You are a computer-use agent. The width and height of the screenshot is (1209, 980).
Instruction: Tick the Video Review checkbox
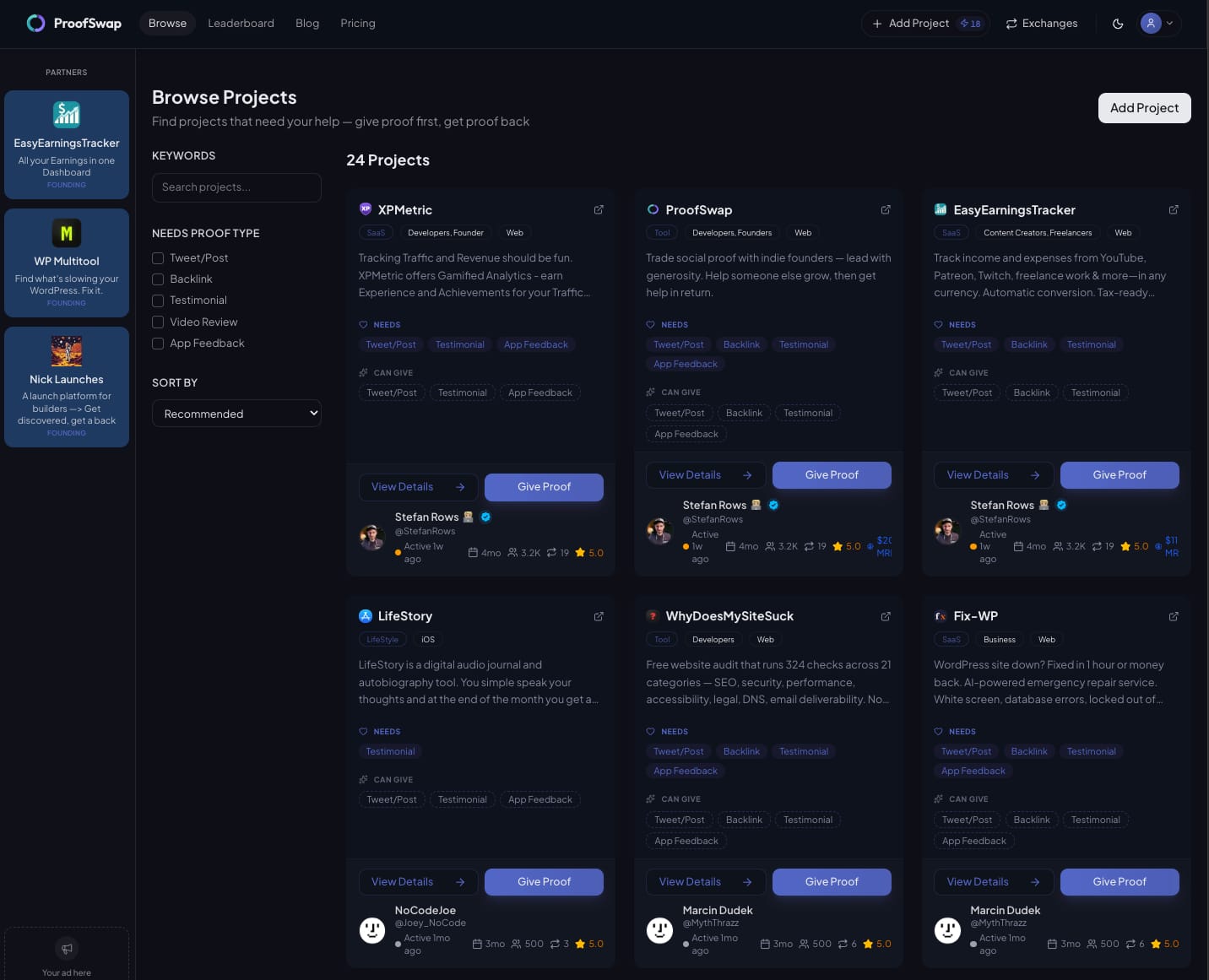click(x=158, y=322)
